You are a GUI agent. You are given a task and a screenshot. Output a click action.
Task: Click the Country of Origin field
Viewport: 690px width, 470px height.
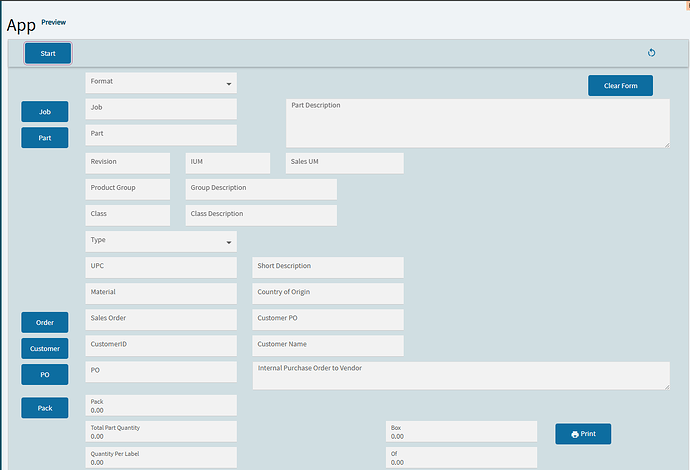click(x=328, y=293)
